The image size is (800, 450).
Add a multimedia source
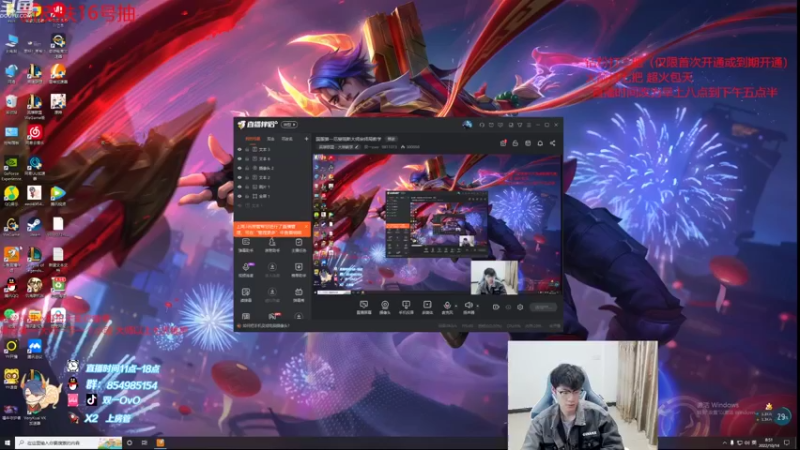(x=427, y=307)
